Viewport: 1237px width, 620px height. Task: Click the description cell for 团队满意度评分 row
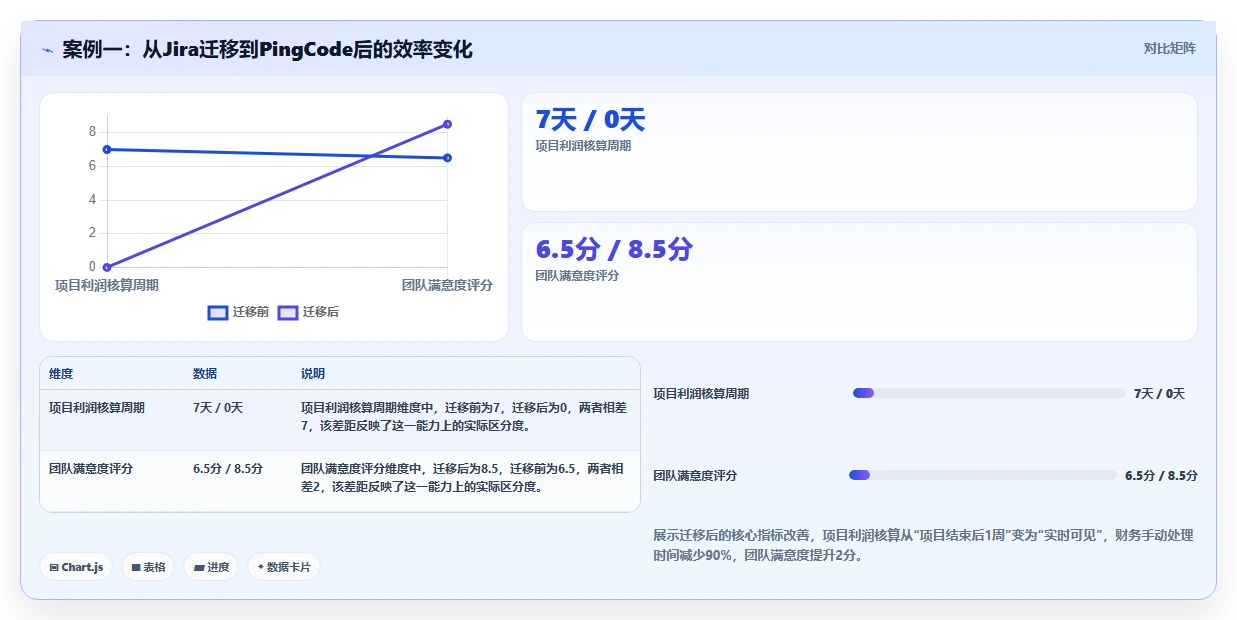pos(463,478)
